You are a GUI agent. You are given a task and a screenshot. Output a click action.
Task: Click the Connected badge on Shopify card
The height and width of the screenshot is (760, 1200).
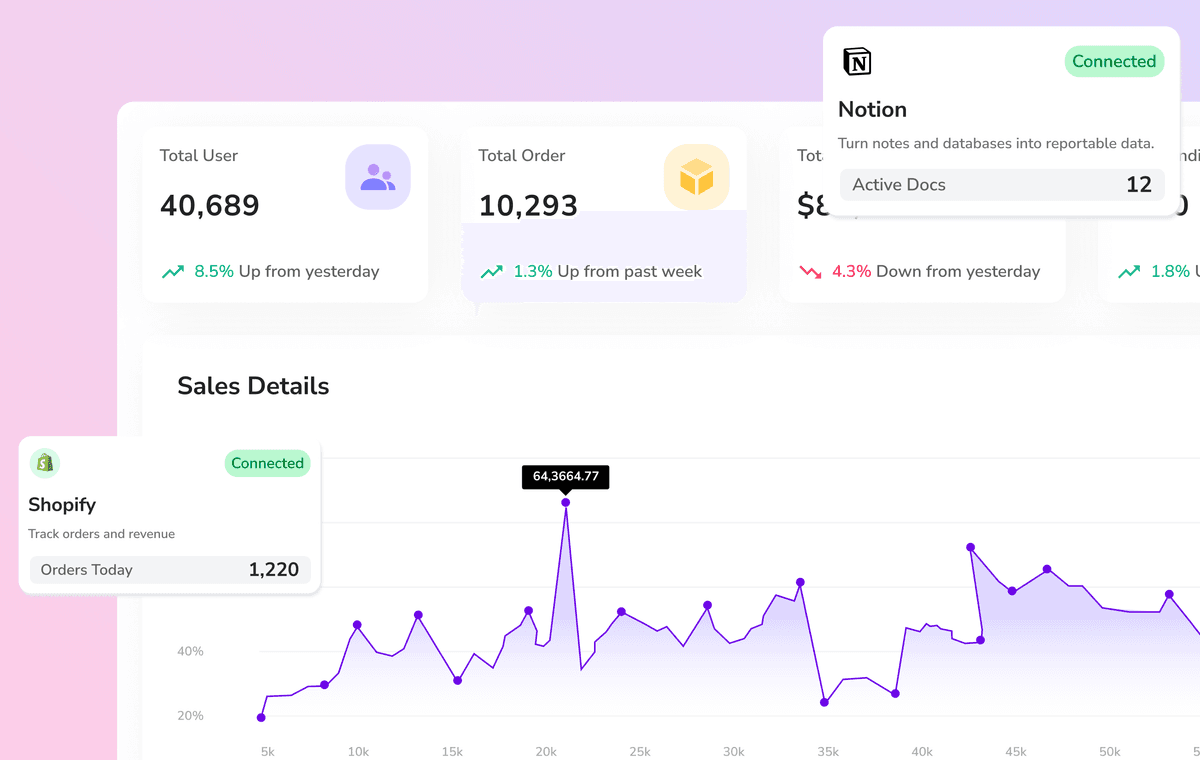point(267,463)
